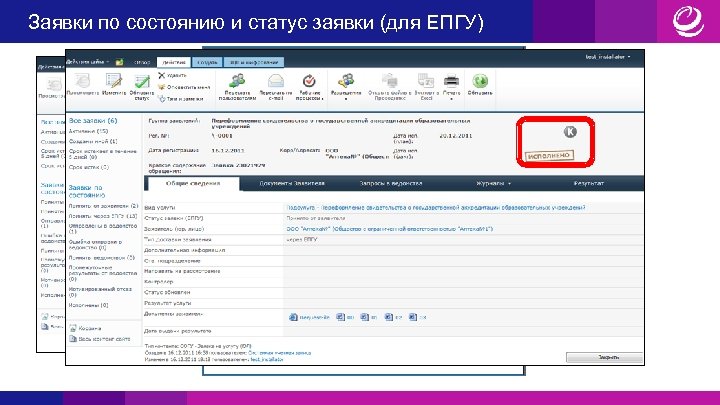Screen dimensions: 720x405
Task: Click the Разрешения keys icon
Action: click(x=346, y=81)
